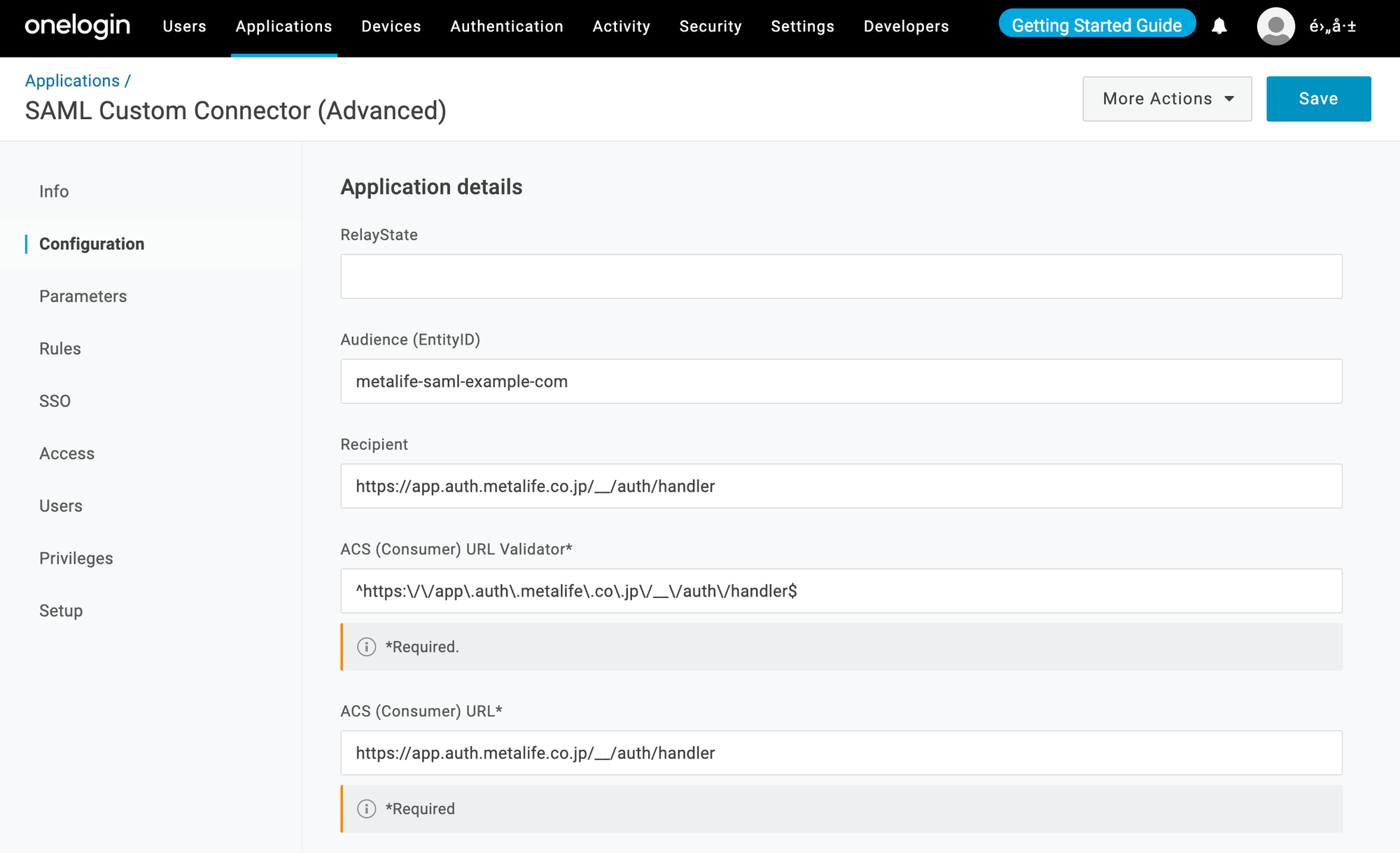Click the Audience (EntityID) field

tap(841, 382)
